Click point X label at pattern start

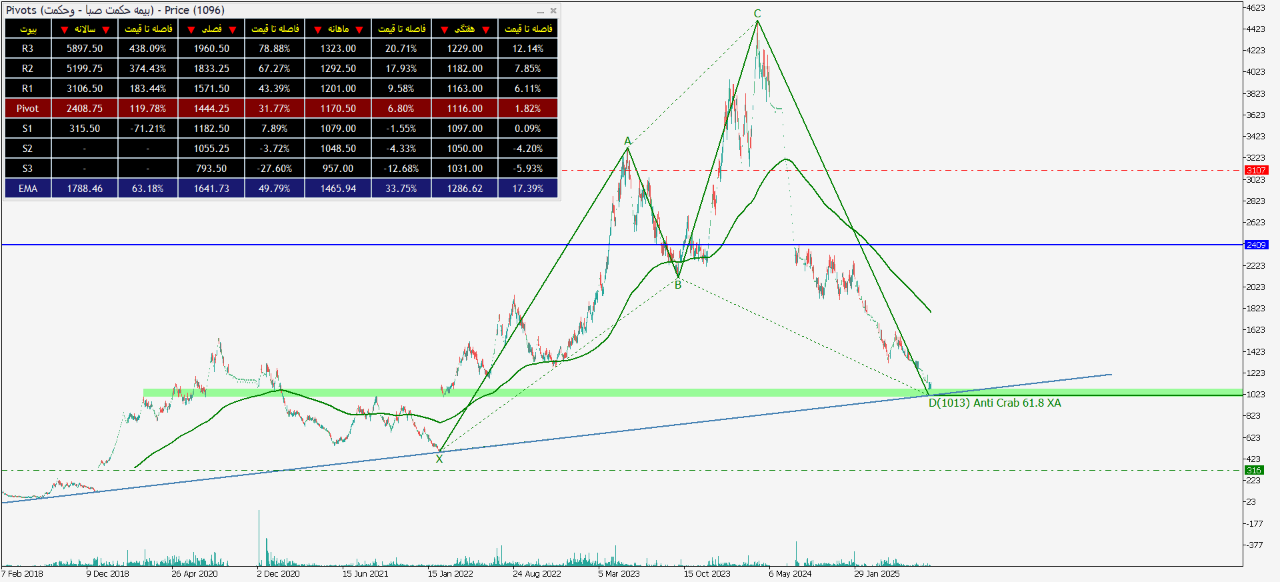point(439,459)
